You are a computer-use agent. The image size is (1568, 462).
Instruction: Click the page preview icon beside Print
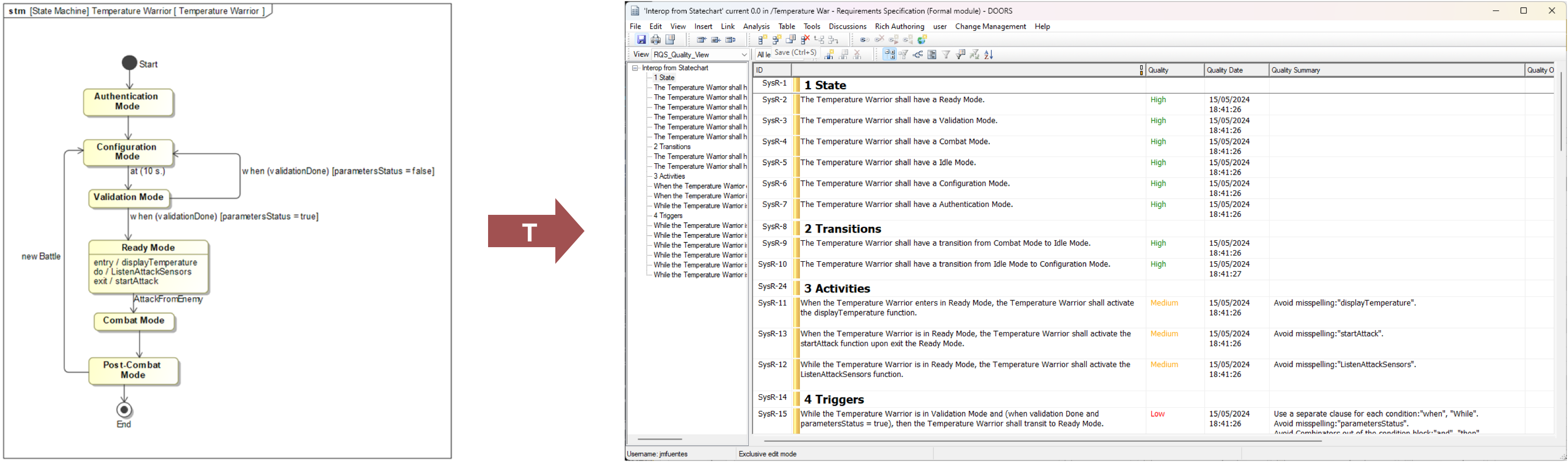click(x=670, y=40)
